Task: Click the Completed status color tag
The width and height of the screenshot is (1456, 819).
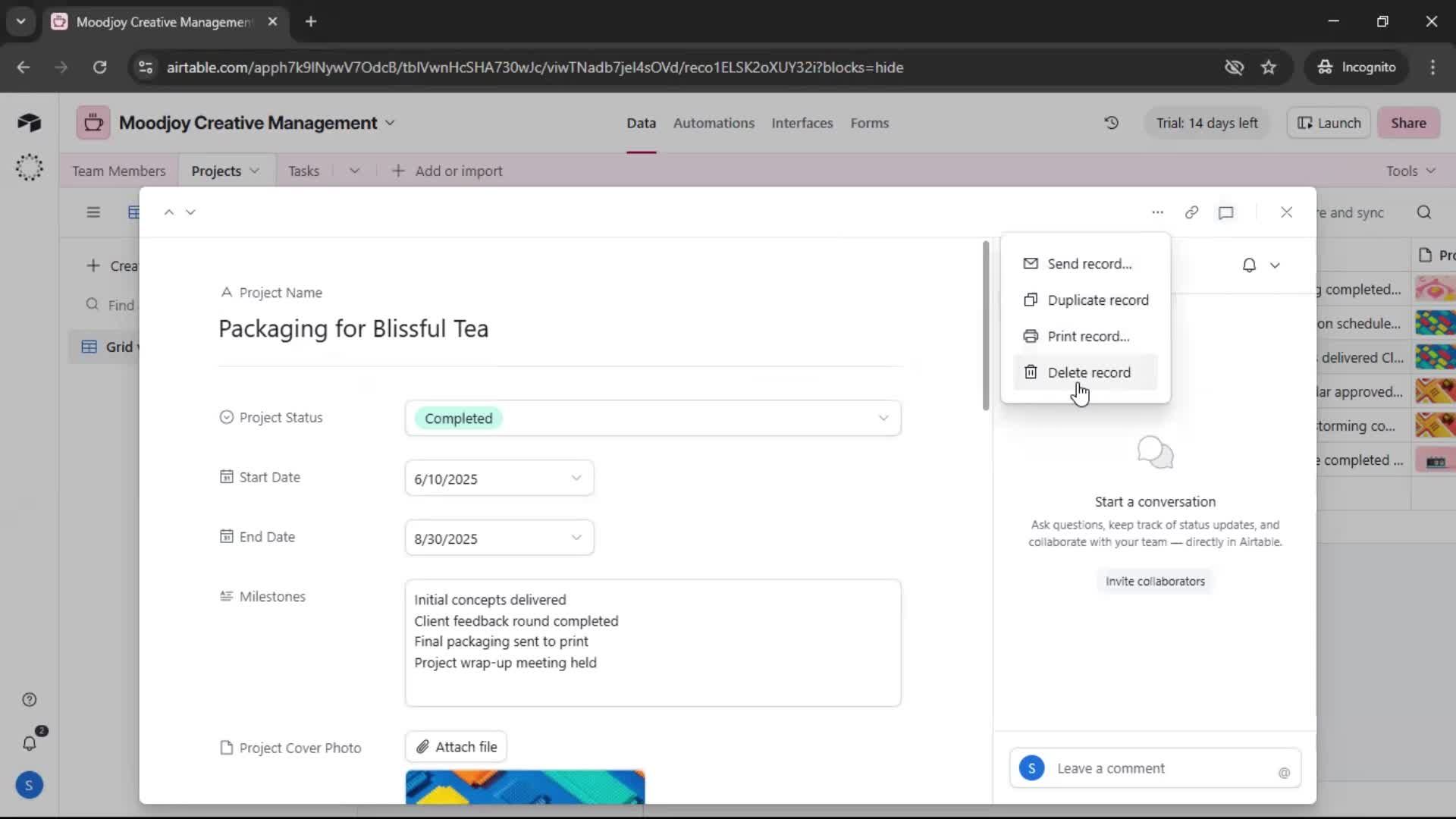Action: tap(458, 419)
